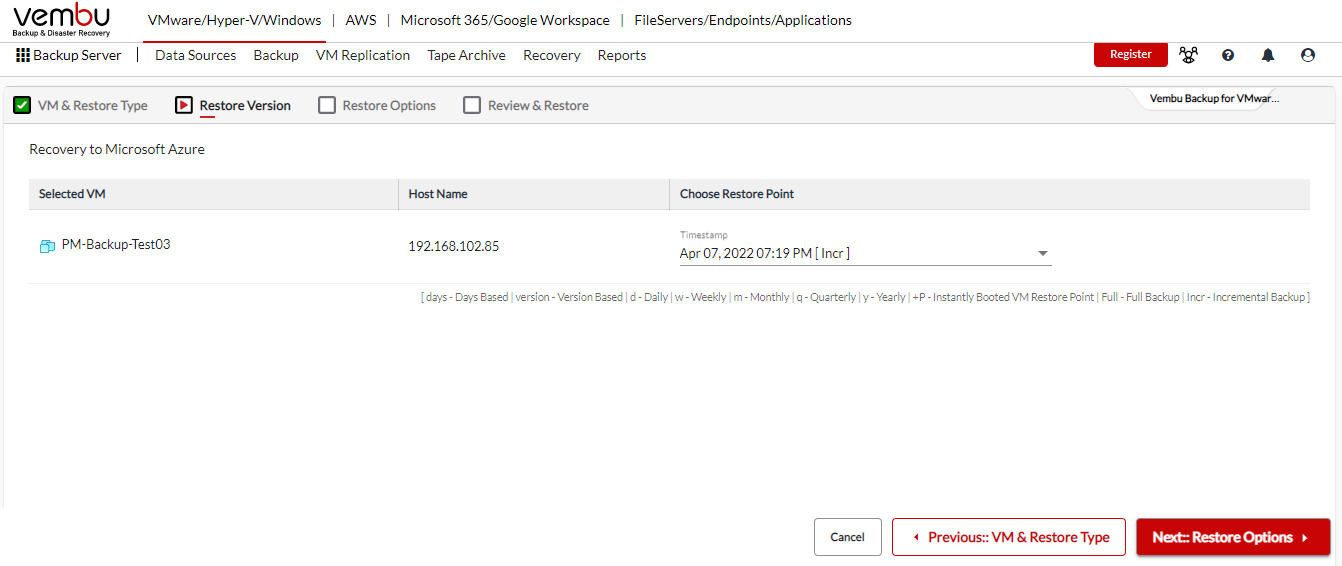Click the VM & Restore Type checked step box
This screenshot has width=1342, height=566.
click(22, 105)
